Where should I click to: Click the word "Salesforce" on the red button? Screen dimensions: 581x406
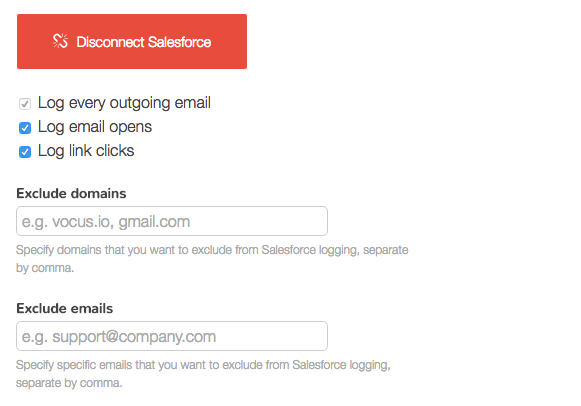[179, 42]
